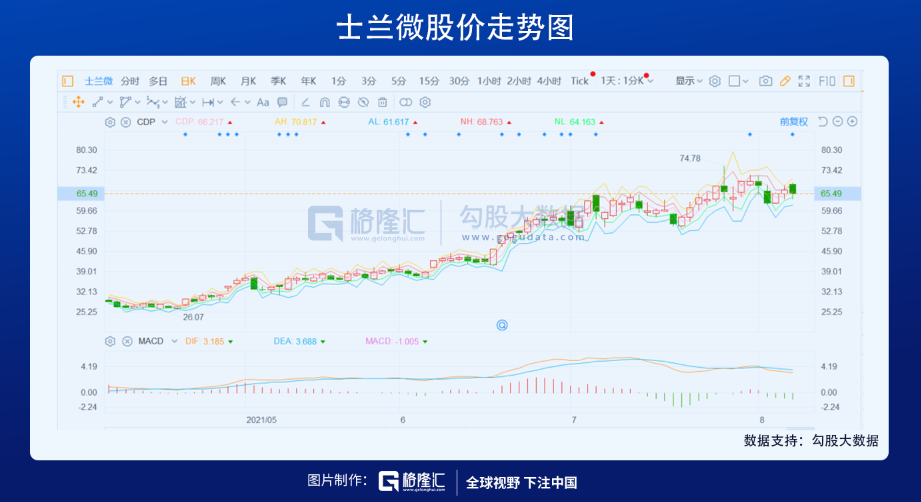This screenshot has width=921, height=502.
Task: Expand range measure tool dropdown arrow
Action: [220, 103]
